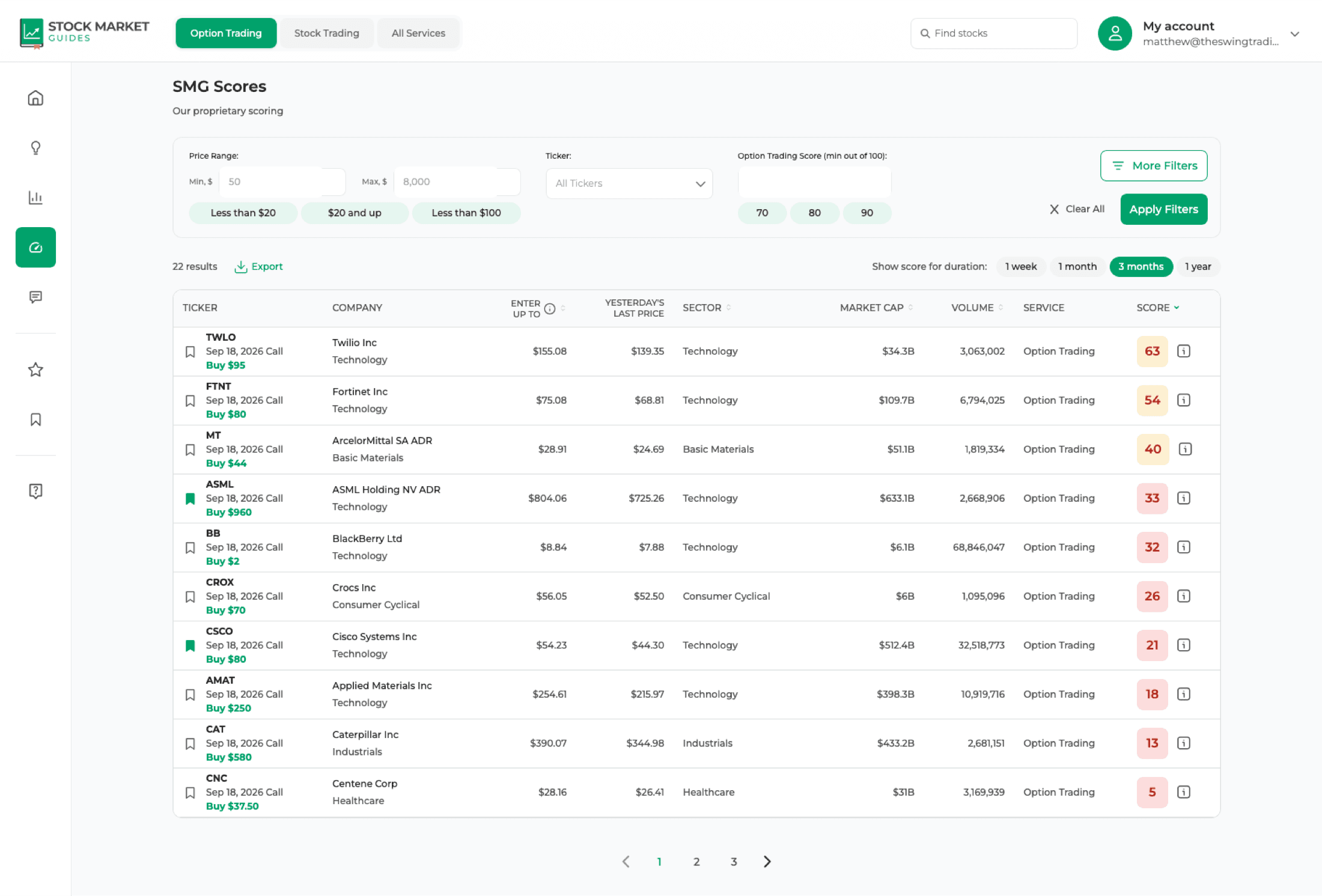The image size is (1322, 896).
Task: Open score info icon for CSCO row
Action: pos(1184,645)
